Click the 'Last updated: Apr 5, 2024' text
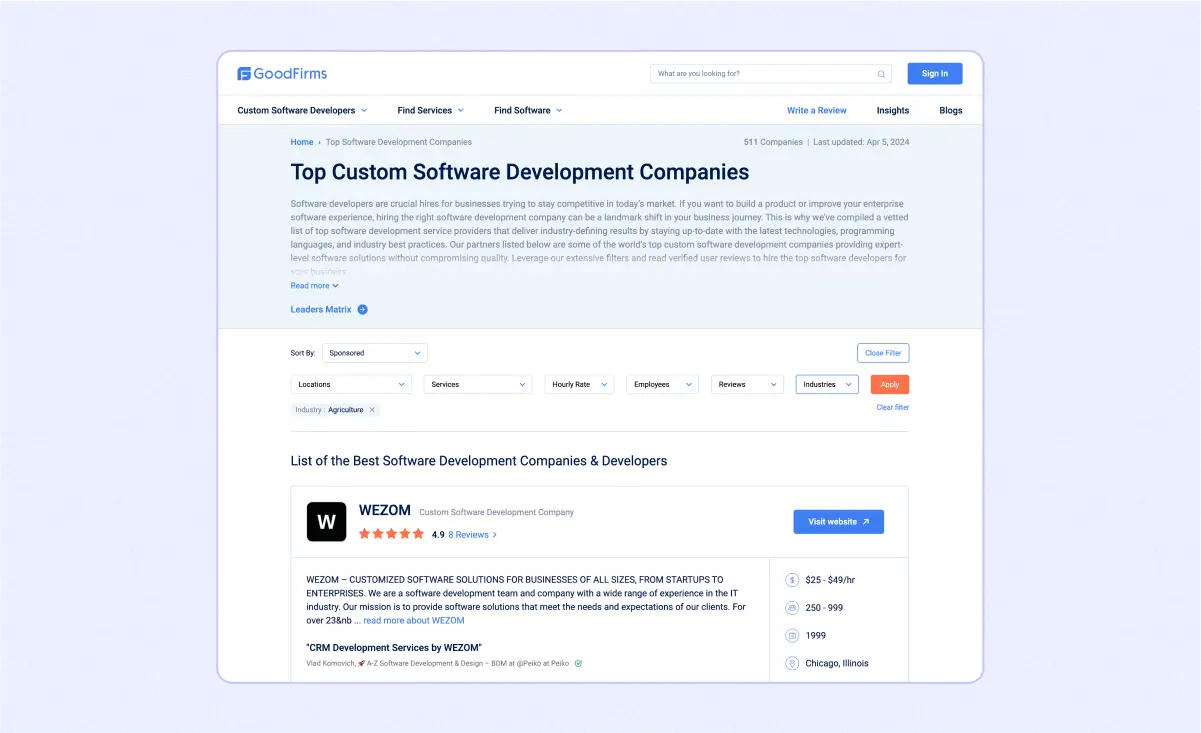 coord(861,142)
